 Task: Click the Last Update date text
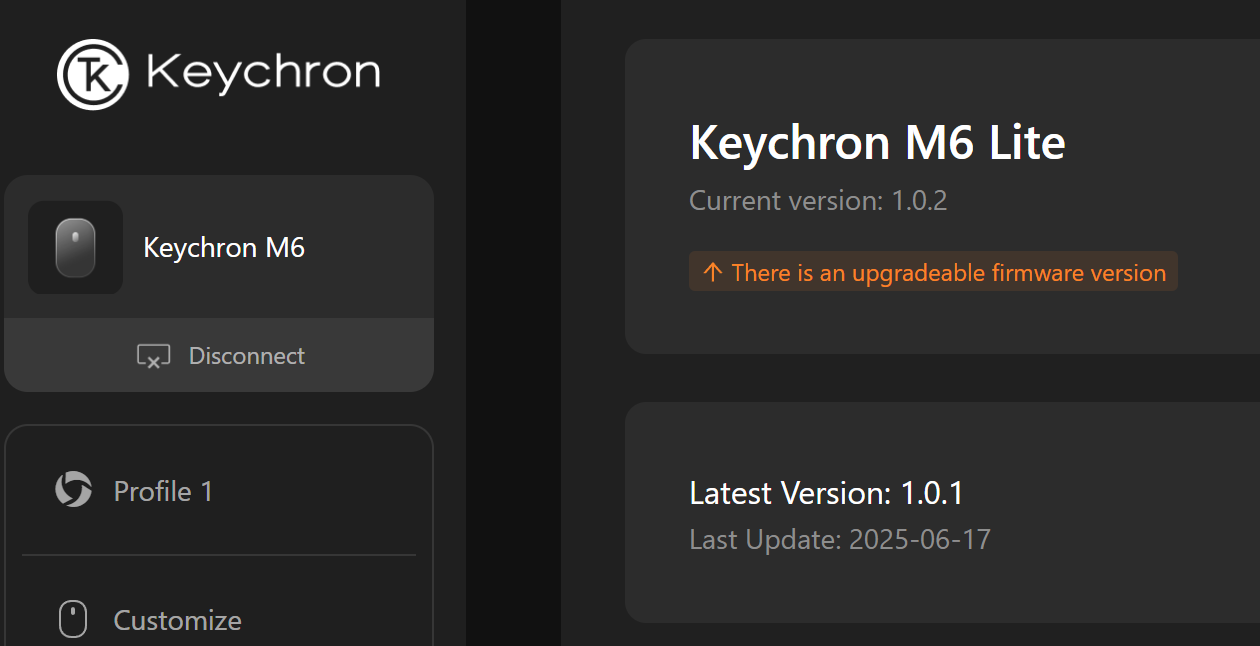(839, 540)
